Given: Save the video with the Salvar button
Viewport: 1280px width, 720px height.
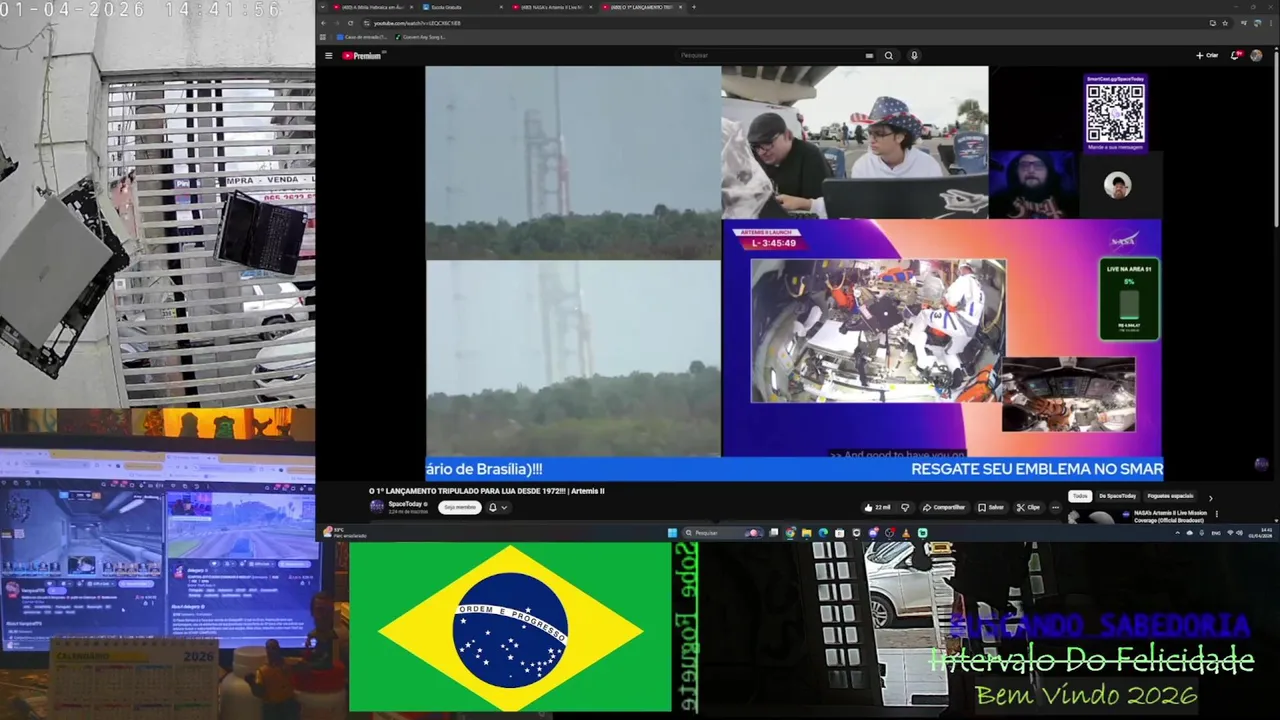Looking at the screenshot, I should coord(991,507).
